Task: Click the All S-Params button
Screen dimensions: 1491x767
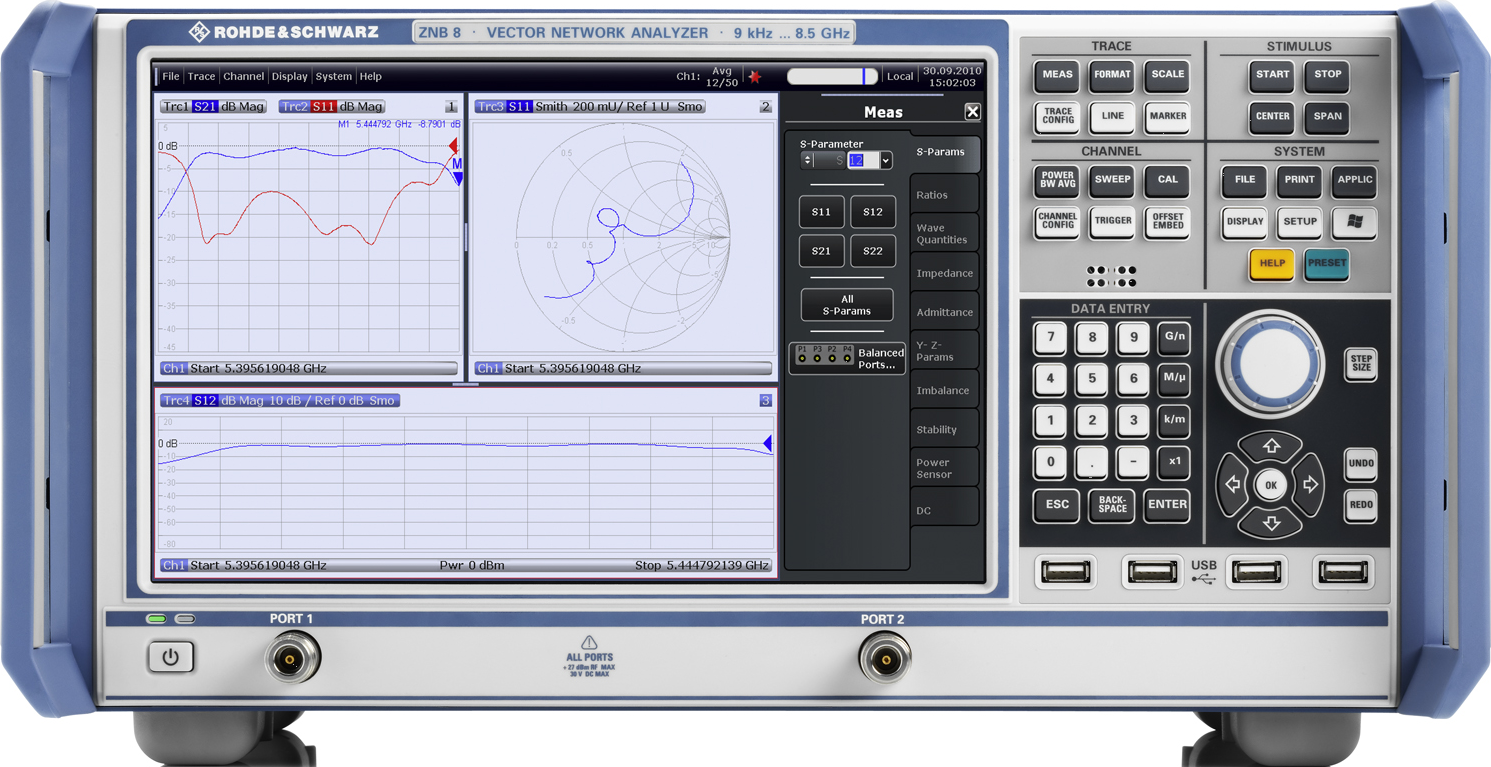Action: [x=847, y=305]
